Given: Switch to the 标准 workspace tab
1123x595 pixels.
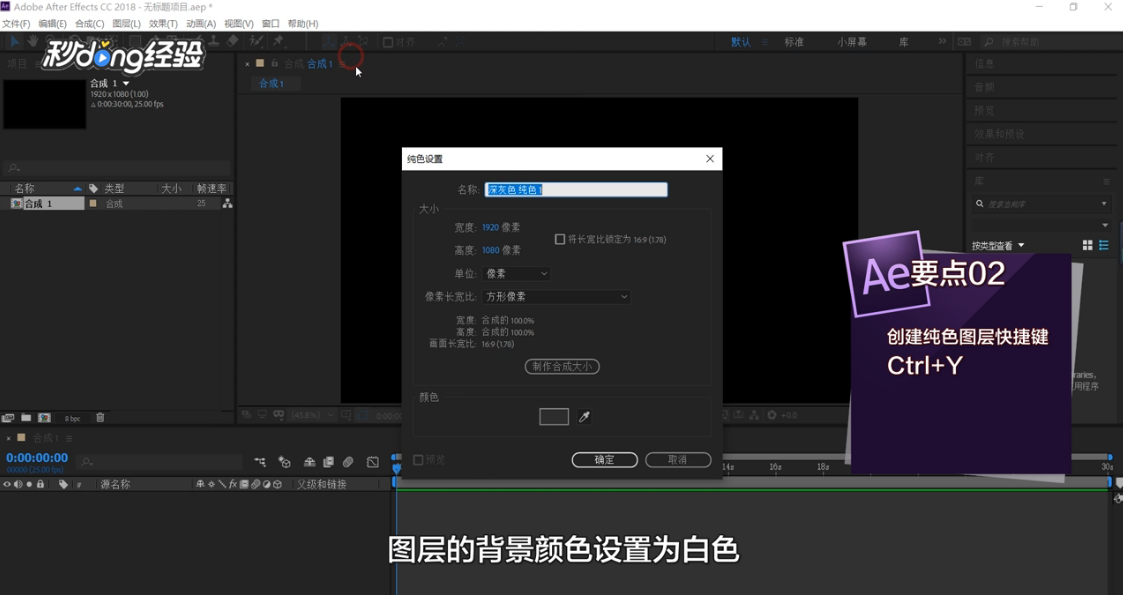Looking at the screenshot, I should (x=794, y=42).
